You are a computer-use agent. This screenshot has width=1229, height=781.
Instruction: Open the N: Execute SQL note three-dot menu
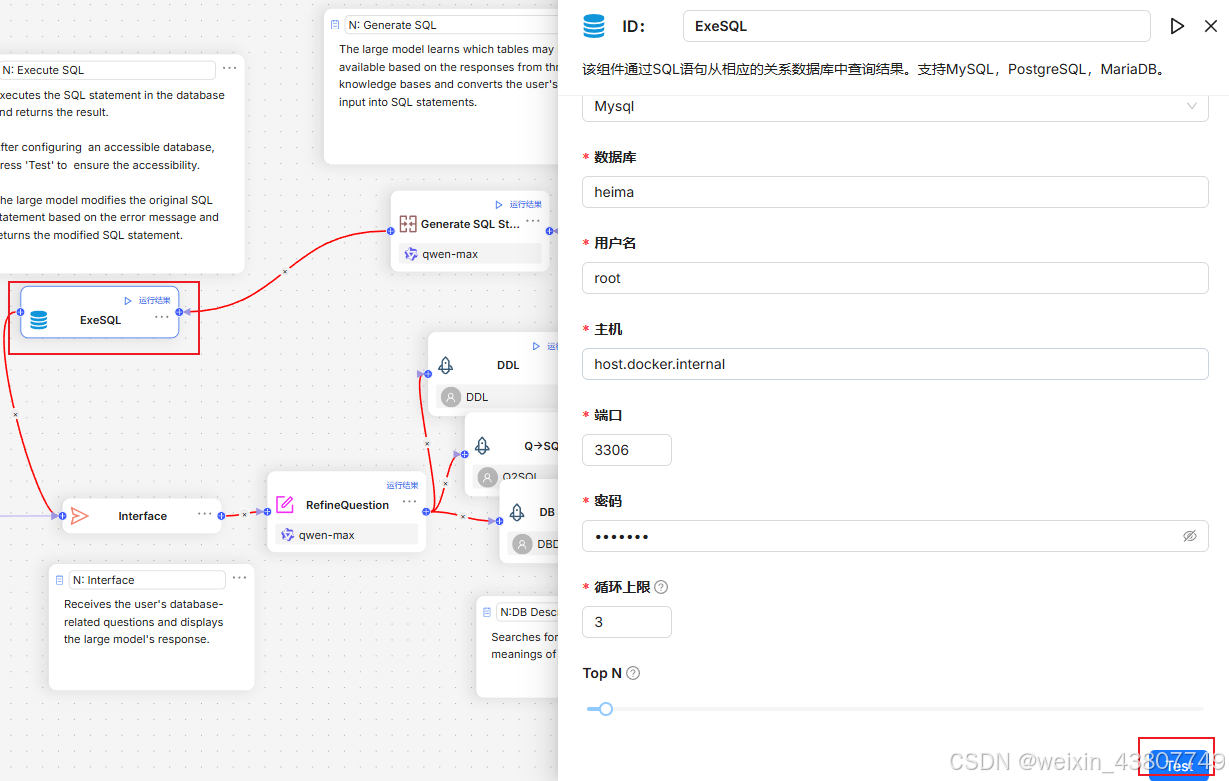230,68
